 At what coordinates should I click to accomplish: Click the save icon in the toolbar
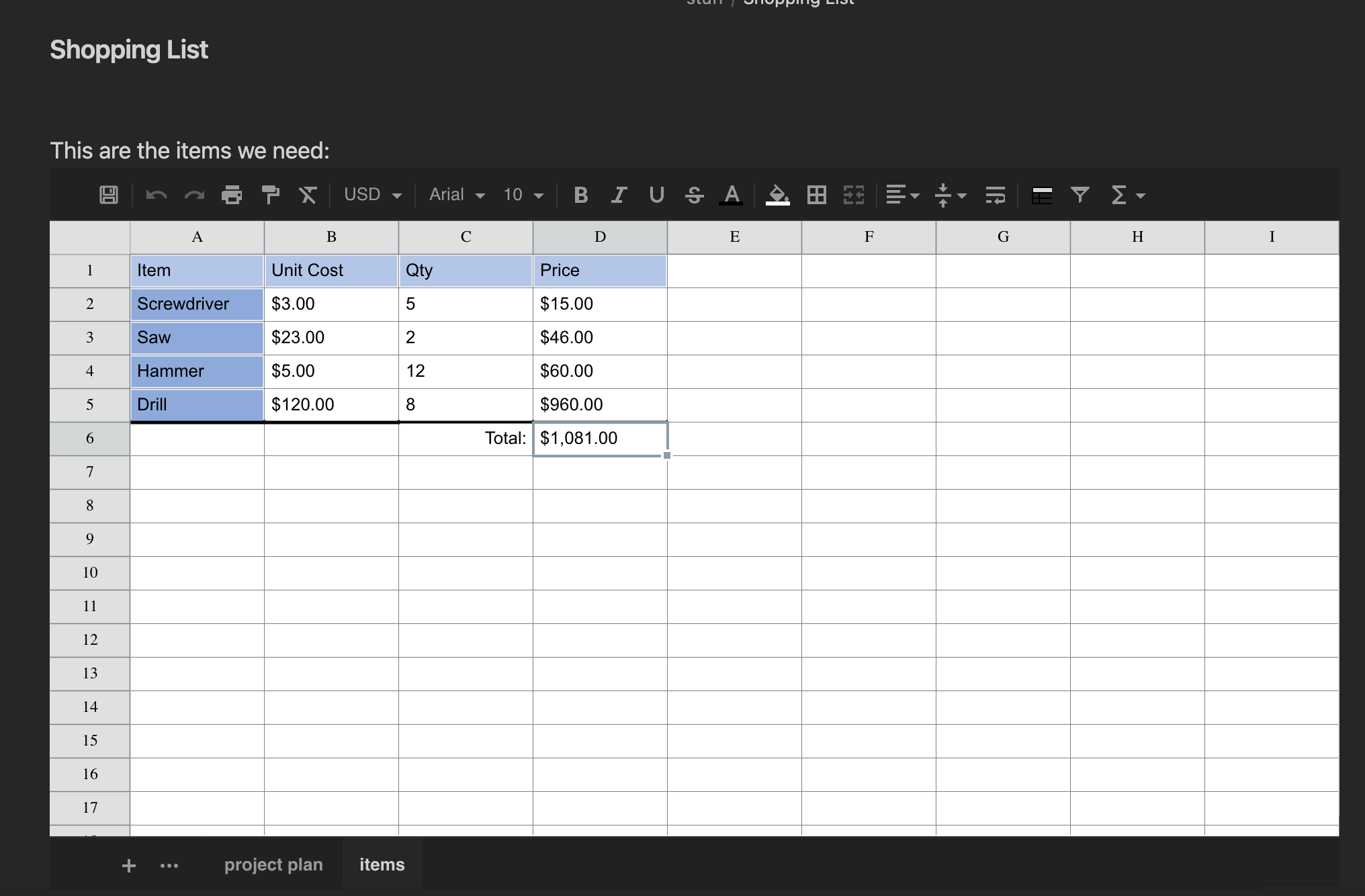(x=109, y=195)
